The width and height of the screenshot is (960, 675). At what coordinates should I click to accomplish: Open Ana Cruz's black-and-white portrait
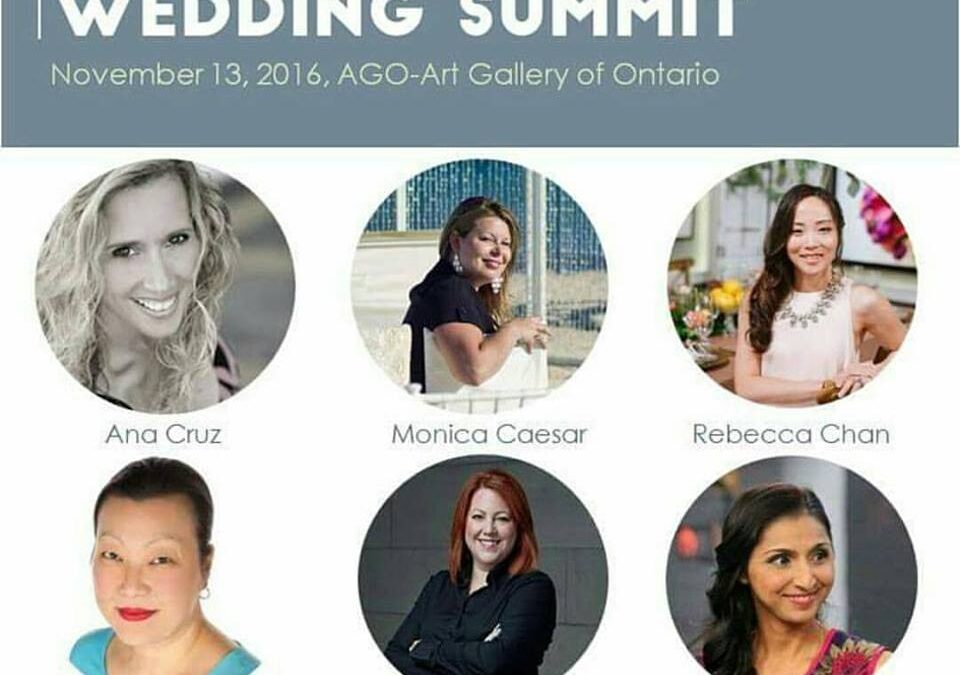(x=165, y=286)
